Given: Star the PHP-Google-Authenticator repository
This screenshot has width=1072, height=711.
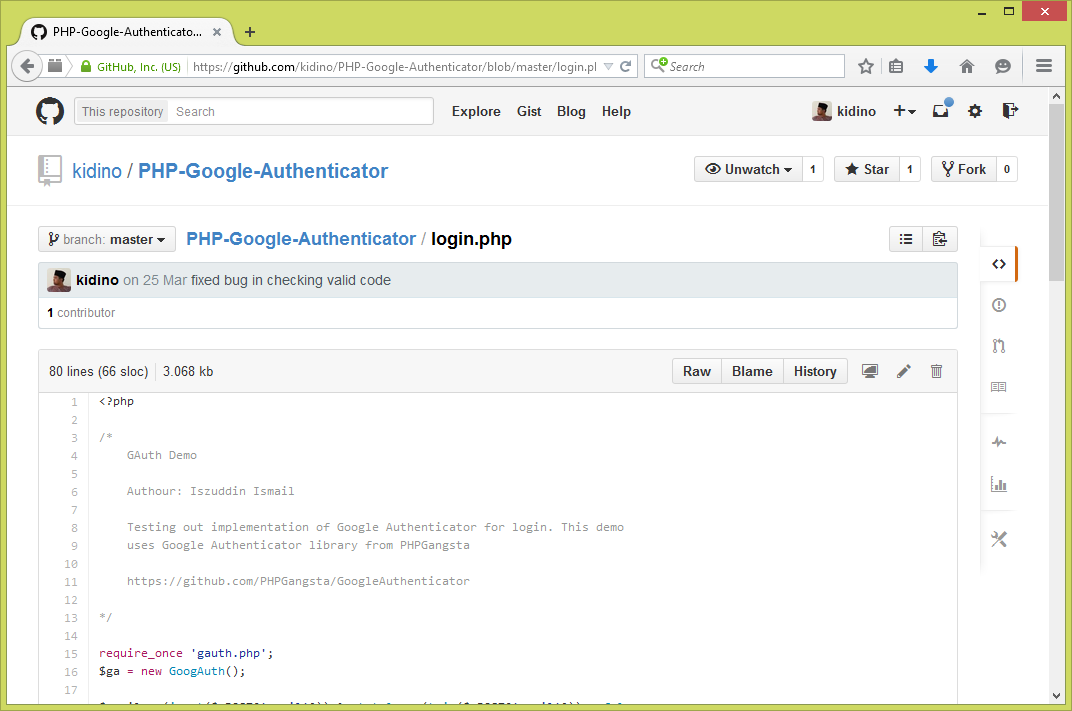Looking at the screenshot, I should click(866, 169).
